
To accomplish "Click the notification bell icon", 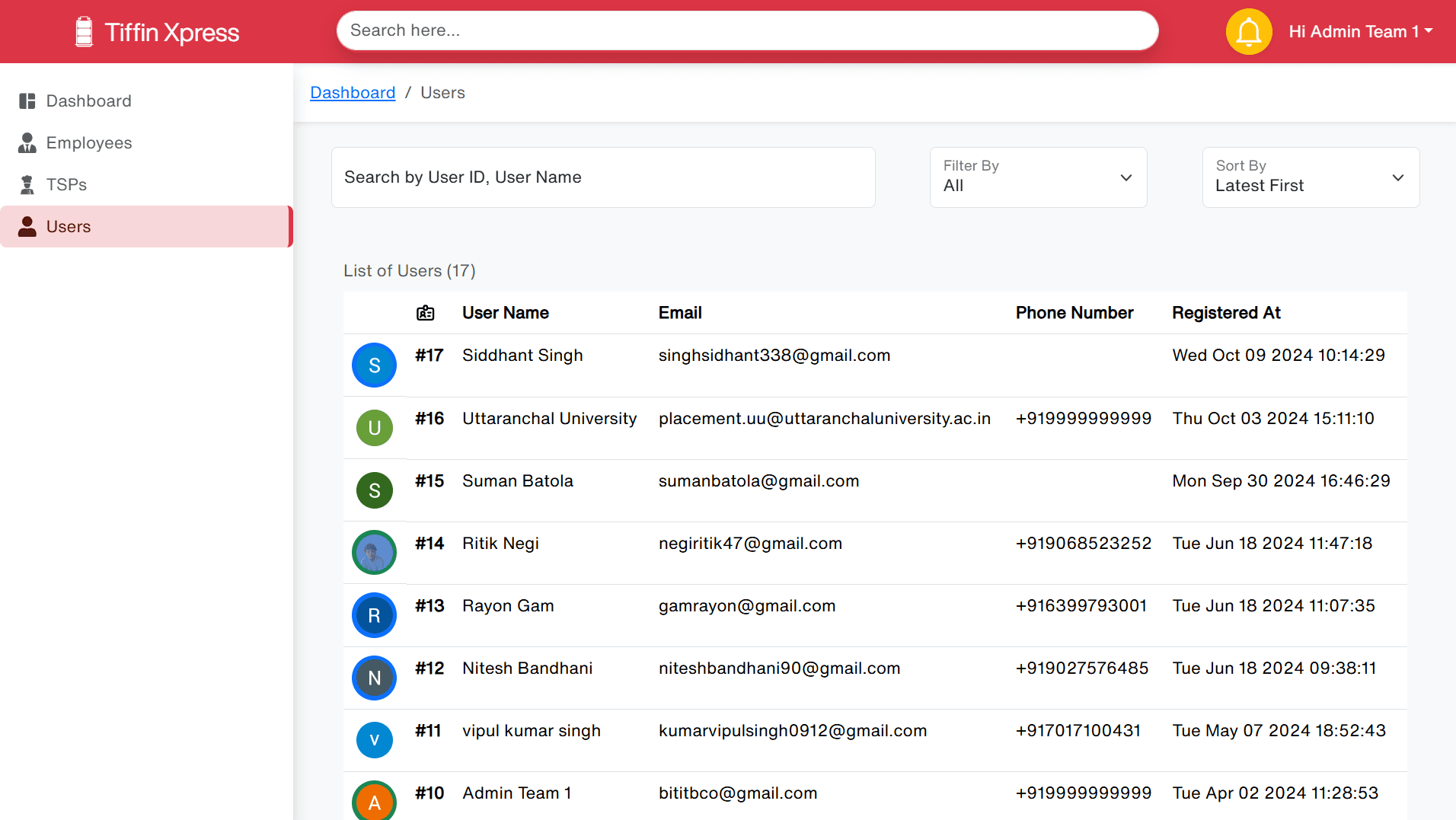I will pos(1248,32).
